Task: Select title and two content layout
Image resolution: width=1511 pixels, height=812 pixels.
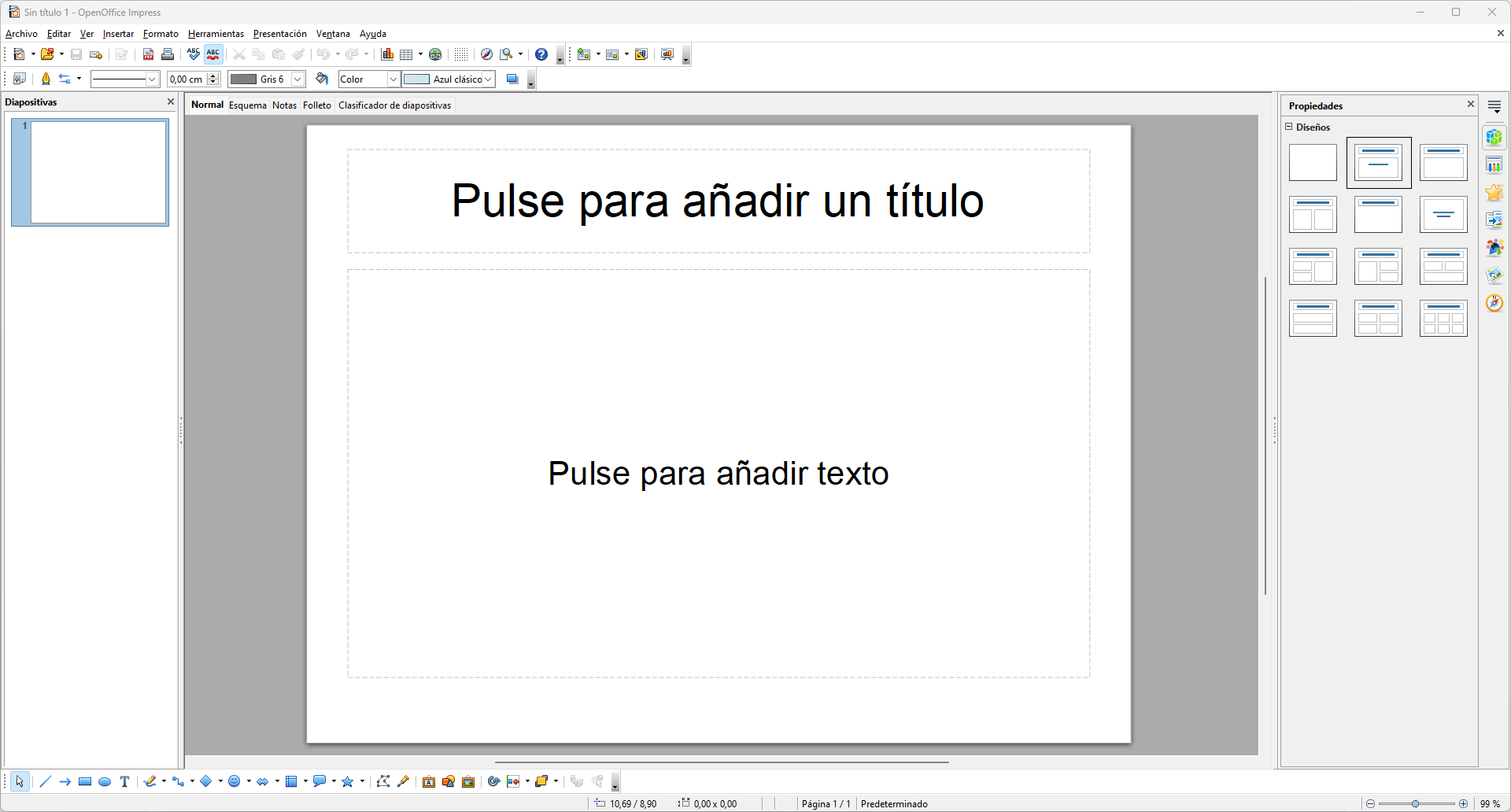Action: [x=1313, y=214]
